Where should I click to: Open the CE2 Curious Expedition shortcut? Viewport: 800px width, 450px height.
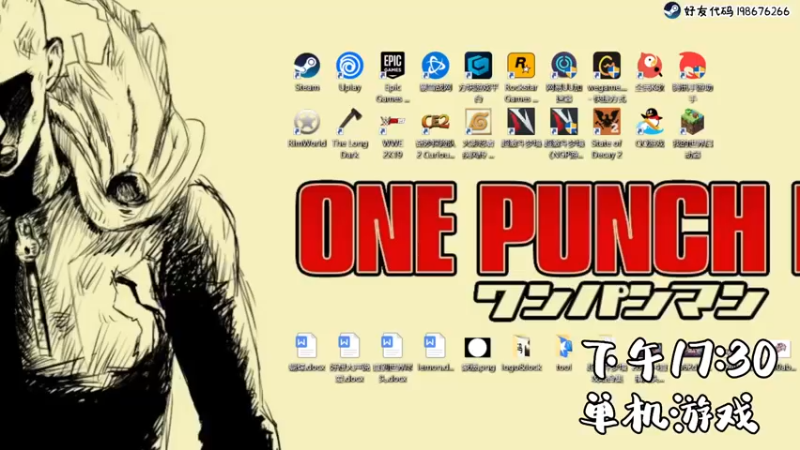[435, 122]
